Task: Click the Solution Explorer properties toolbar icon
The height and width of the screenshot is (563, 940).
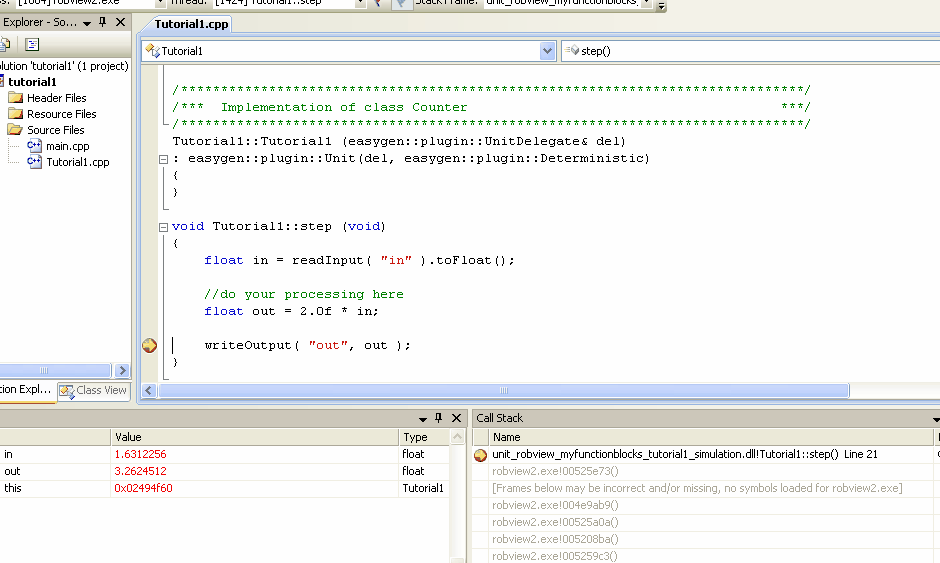Action: 32,44
